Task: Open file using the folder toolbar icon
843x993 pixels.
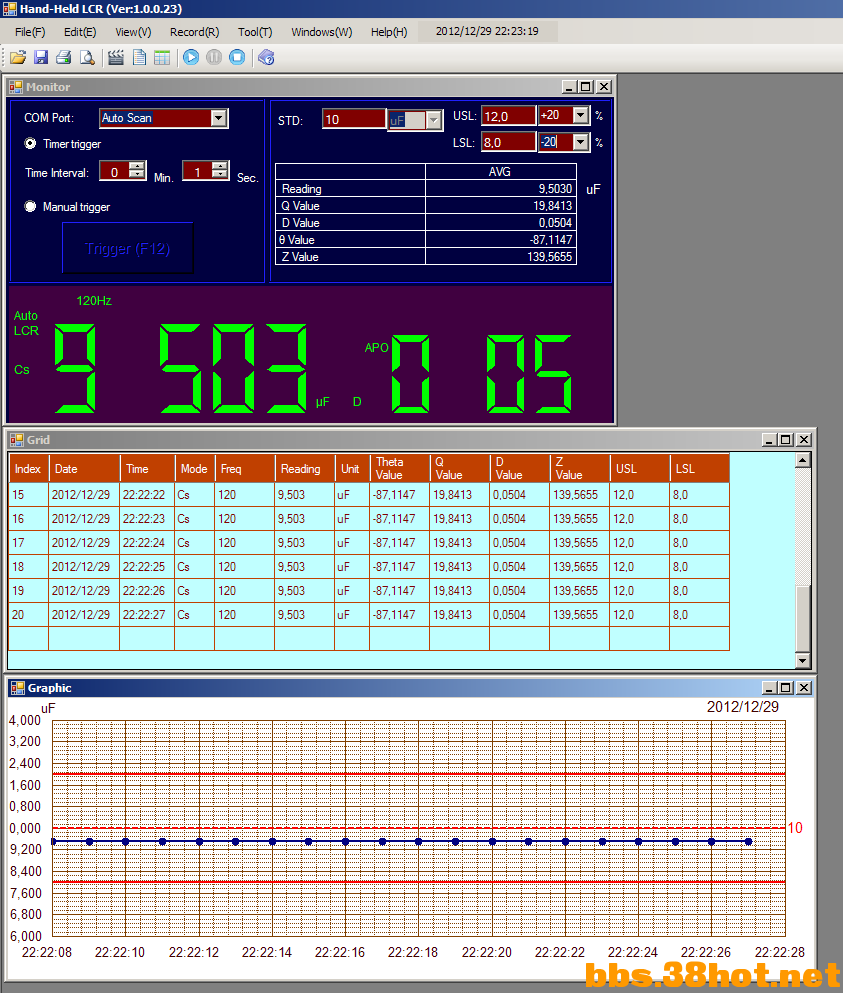Action: [18, 58]
